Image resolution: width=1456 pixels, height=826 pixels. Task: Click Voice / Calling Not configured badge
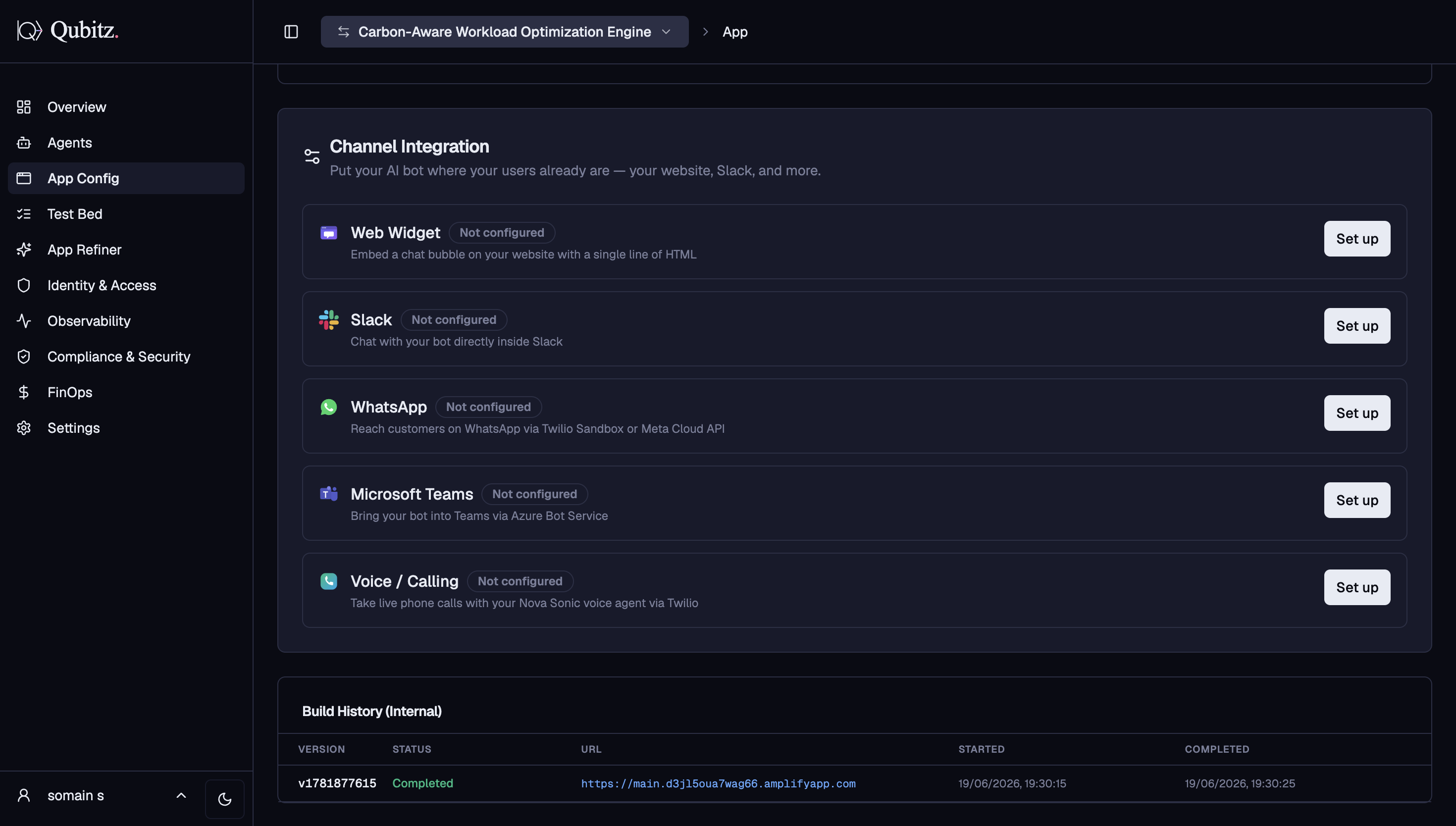pos(520,581)
